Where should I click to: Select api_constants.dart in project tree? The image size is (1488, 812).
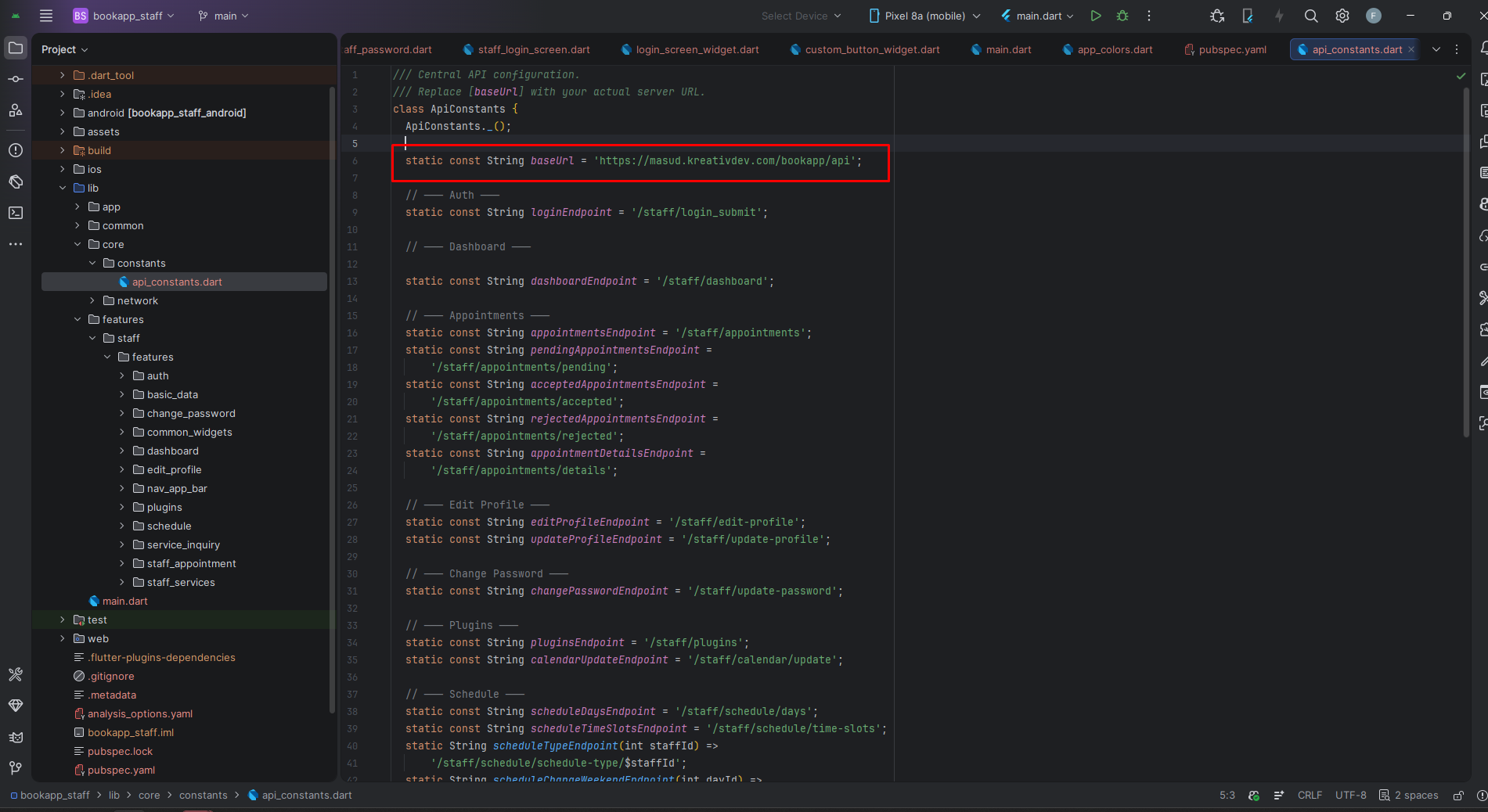[x=184, y=282]
